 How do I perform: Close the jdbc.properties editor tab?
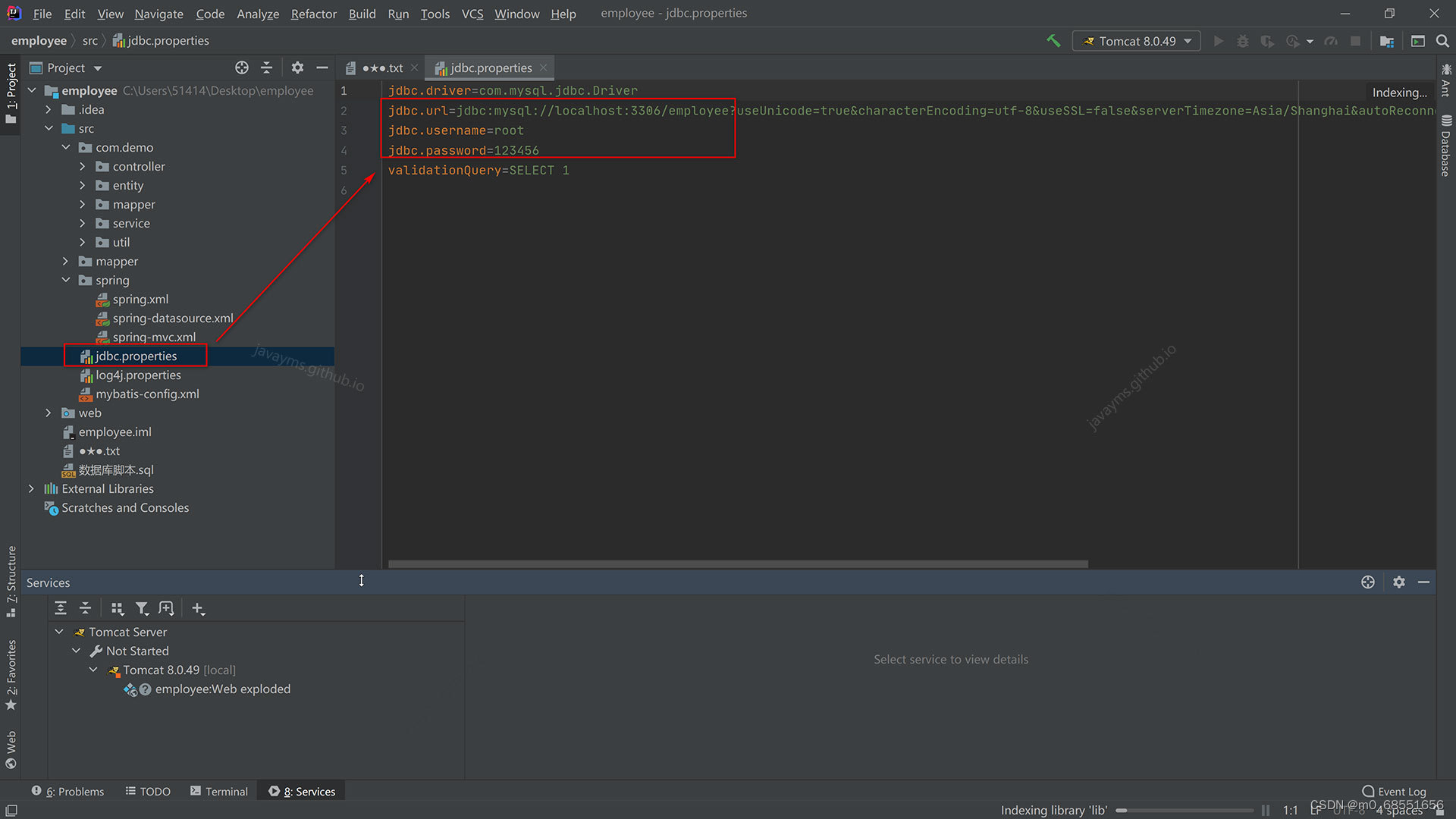[544, 67]
